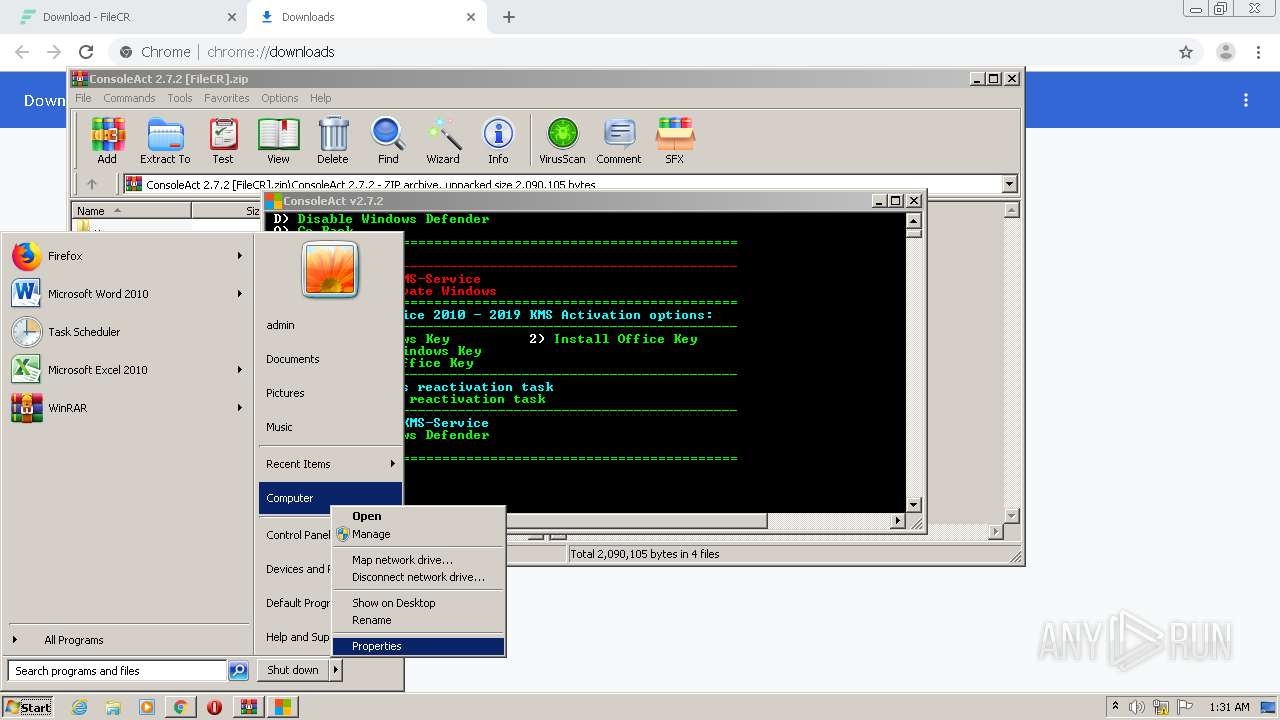Bookmark this page with star icon
The height and width of the screenshot is (720, 1280).
pyautogui.click(x=1186, y=52)
